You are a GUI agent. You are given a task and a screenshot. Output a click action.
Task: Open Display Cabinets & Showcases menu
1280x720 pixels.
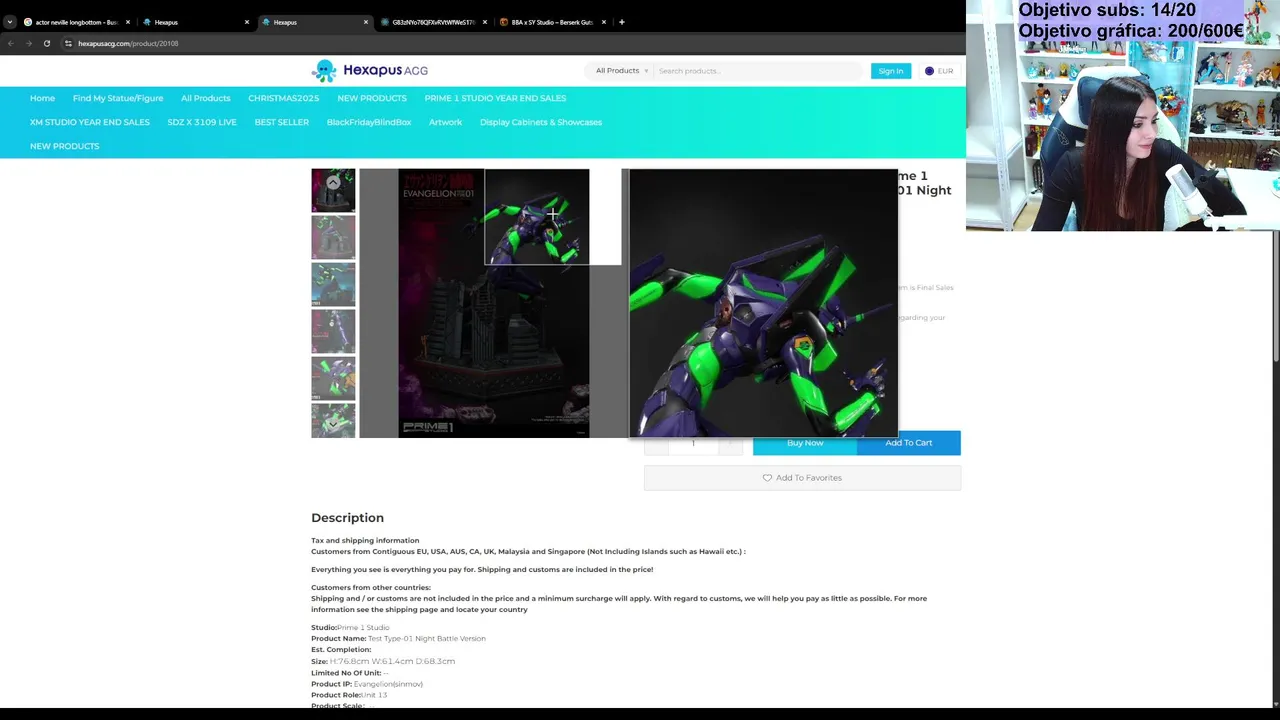pyautogui.click(x=541, y=122)
